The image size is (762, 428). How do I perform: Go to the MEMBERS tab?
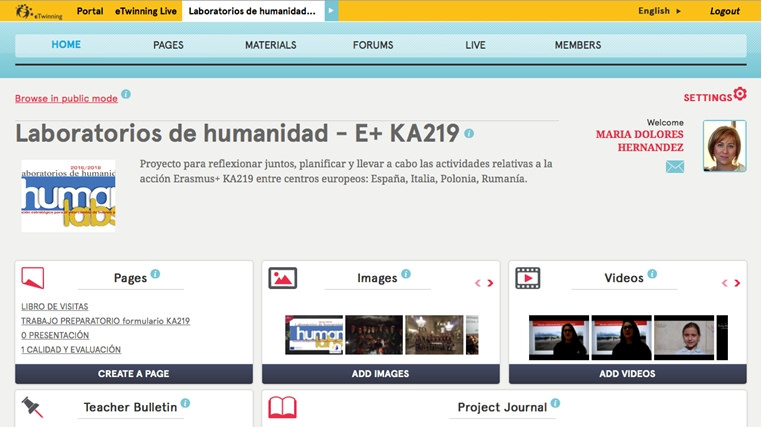click(578, 45)
